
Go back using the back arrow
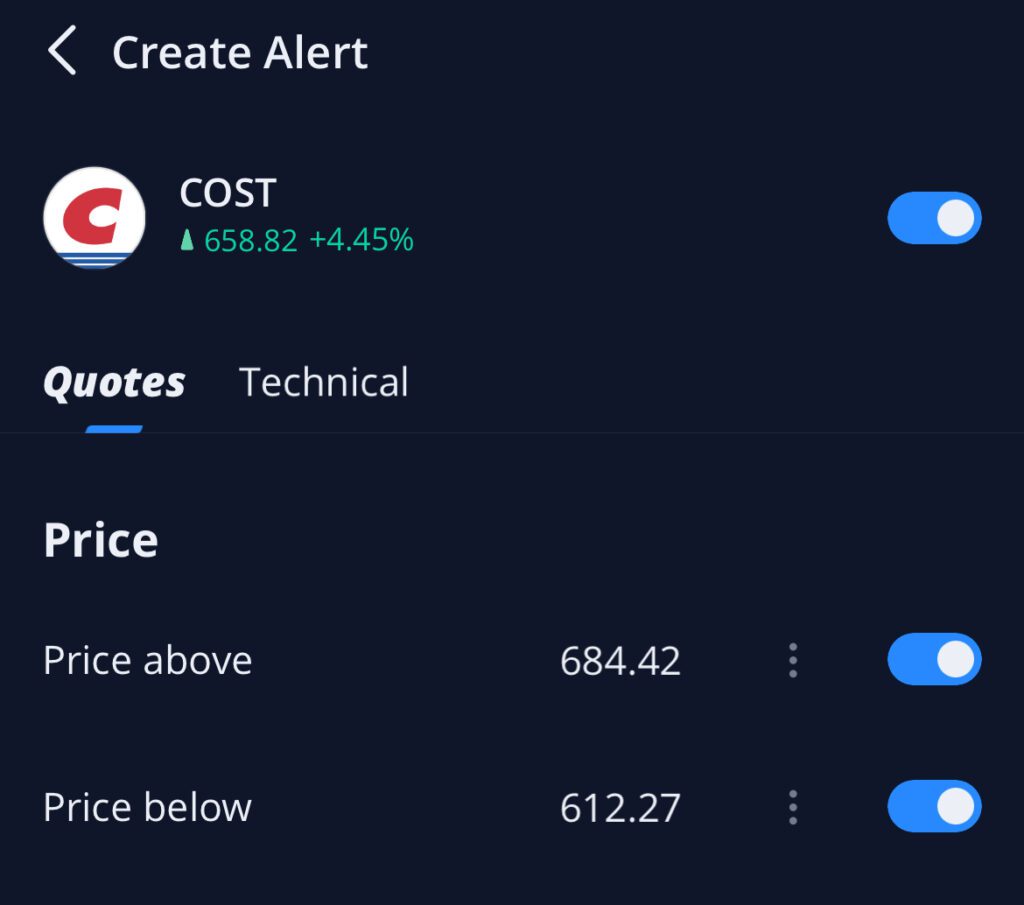coord(62,52)
